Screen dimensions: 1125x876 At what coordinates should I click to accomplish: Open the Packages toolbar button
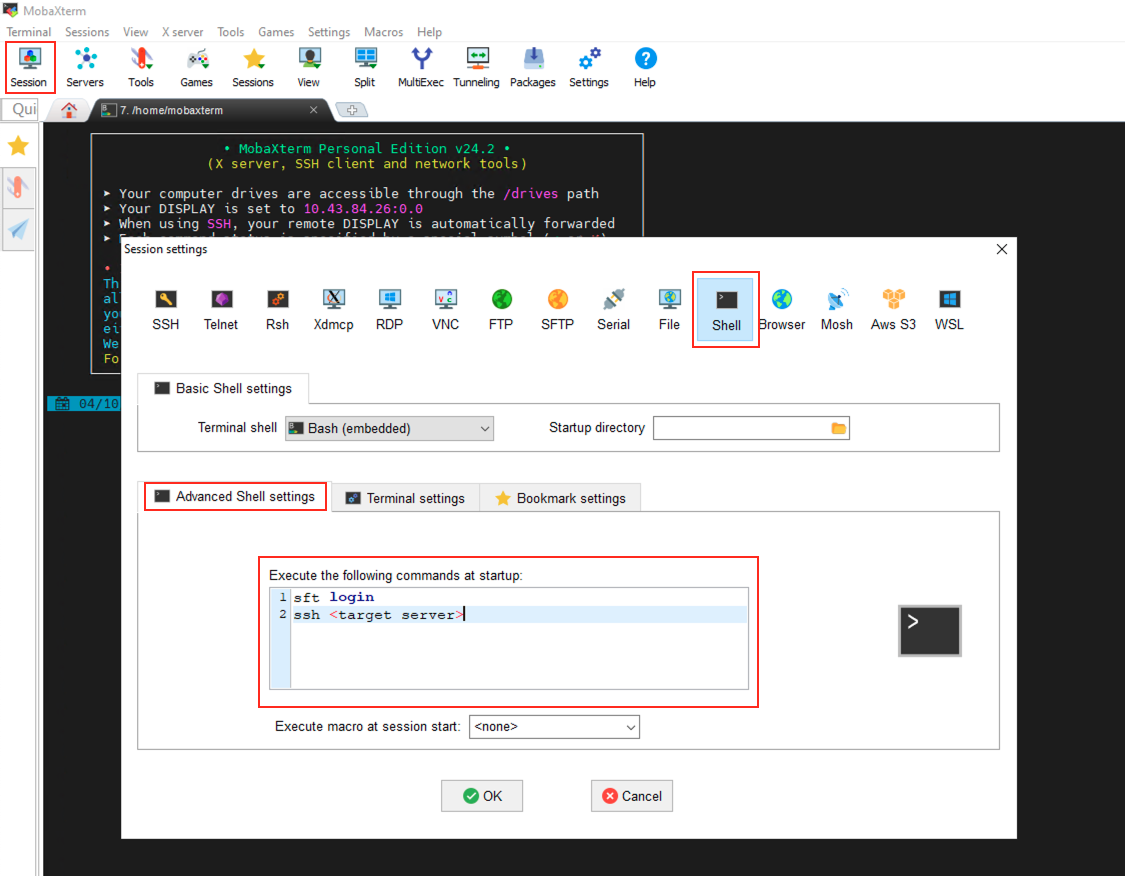[x=533, y=67]
